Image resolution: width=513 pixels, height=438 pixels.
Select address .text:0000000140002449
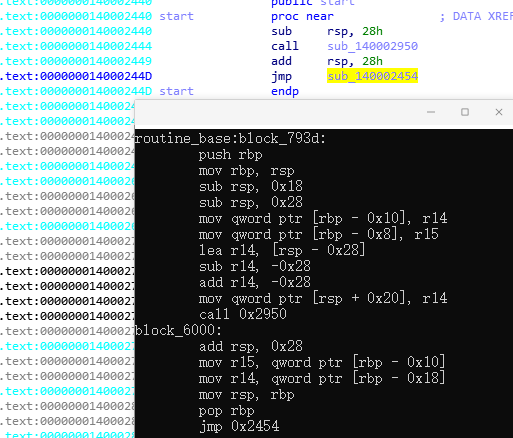coord(76,61)
